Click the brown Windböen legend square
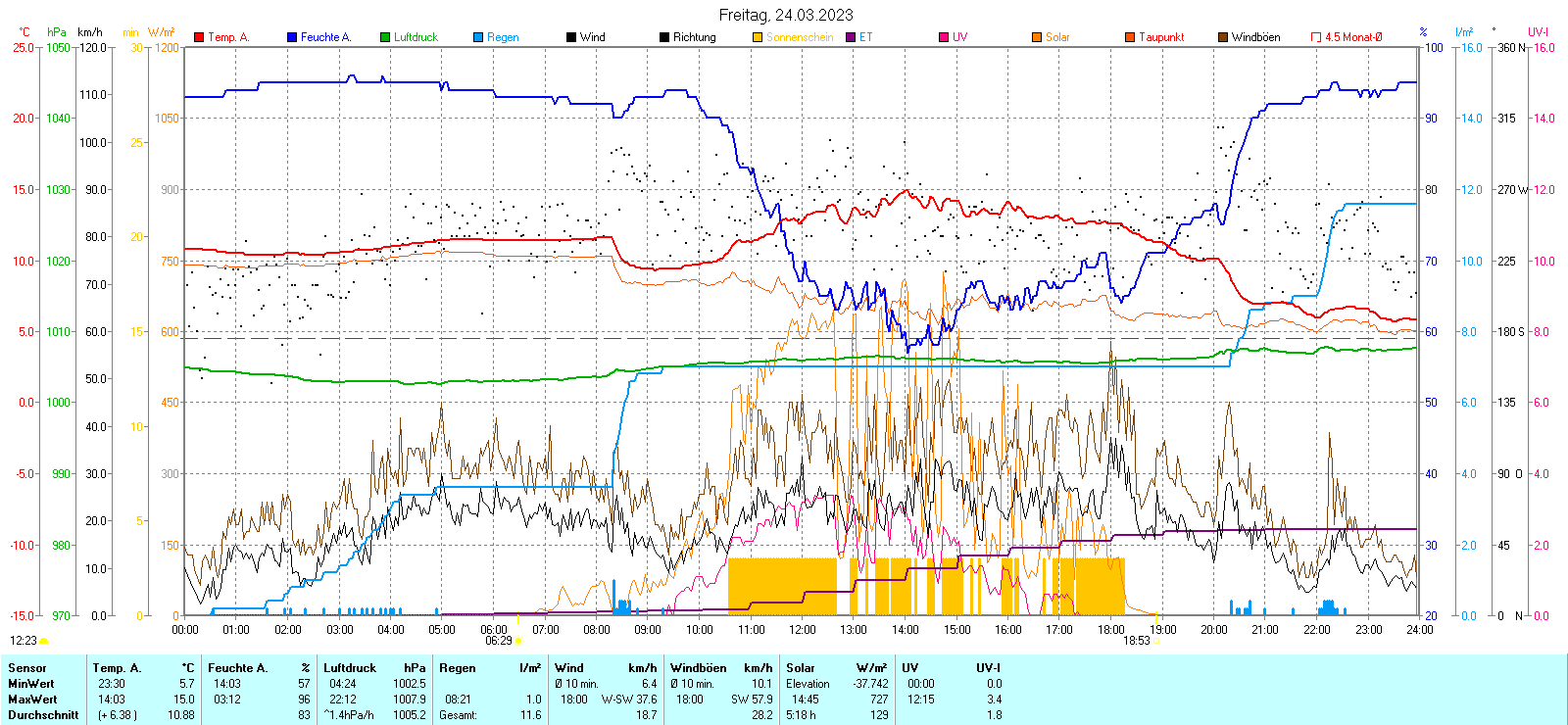 [x=1223, y=37]
